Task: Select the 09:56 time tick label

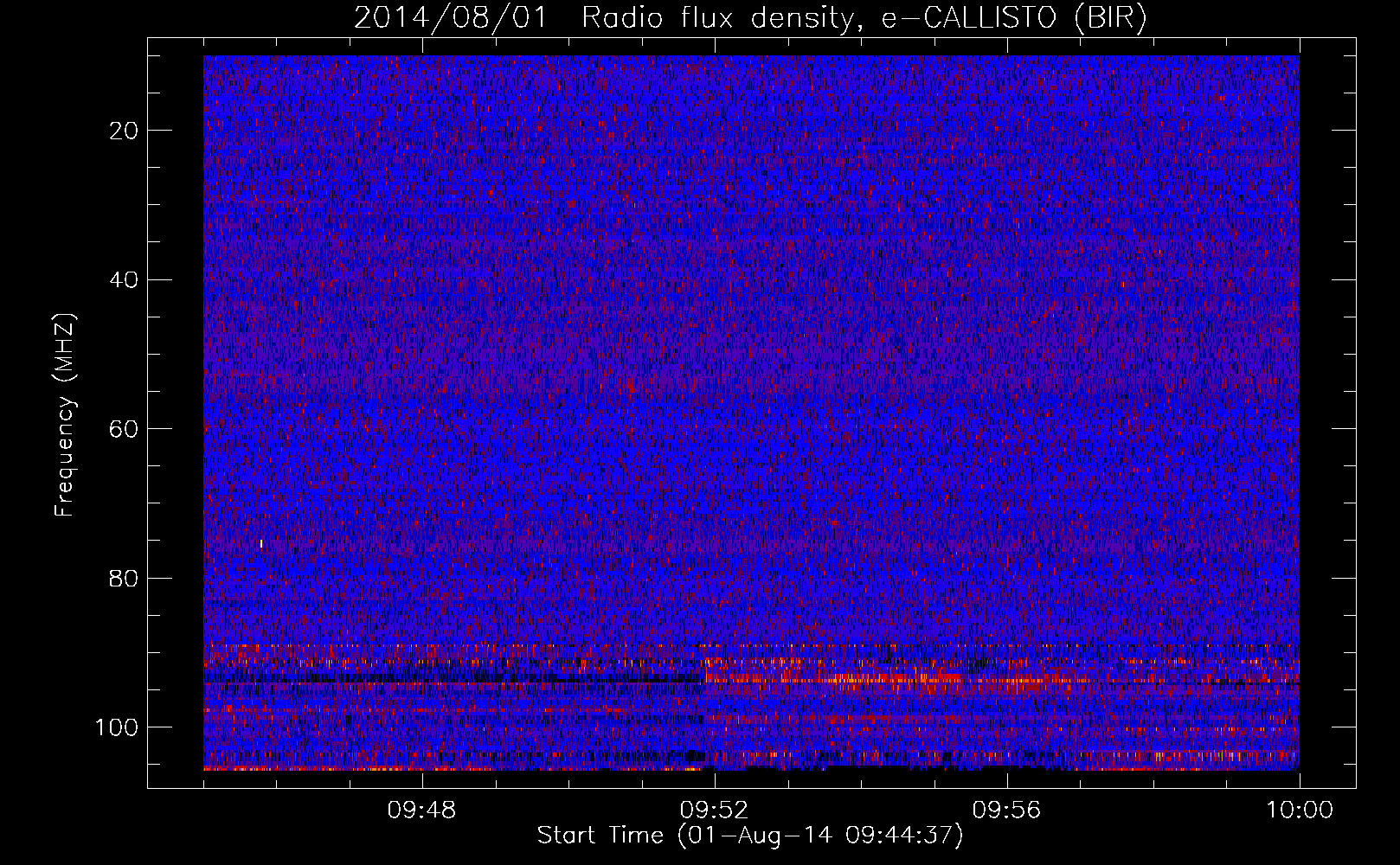Action: [1006, 811]
